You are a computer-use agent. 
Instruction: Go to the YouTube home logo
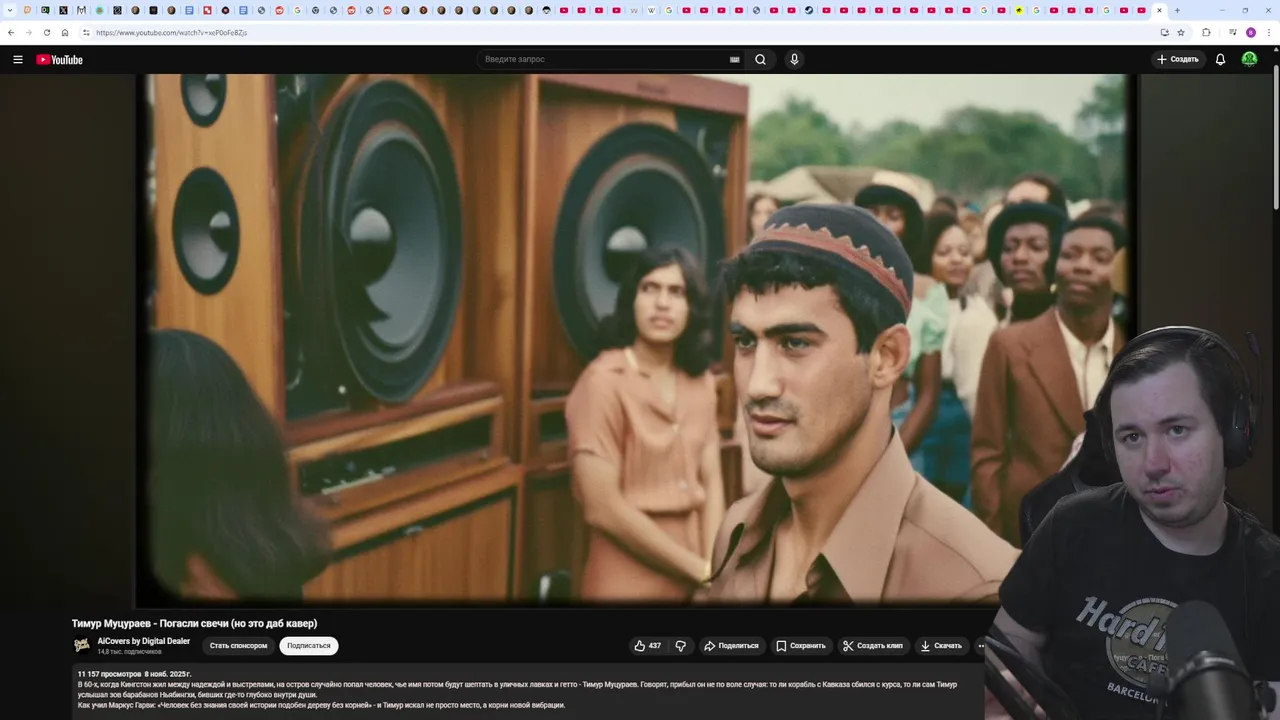[59, 59]
